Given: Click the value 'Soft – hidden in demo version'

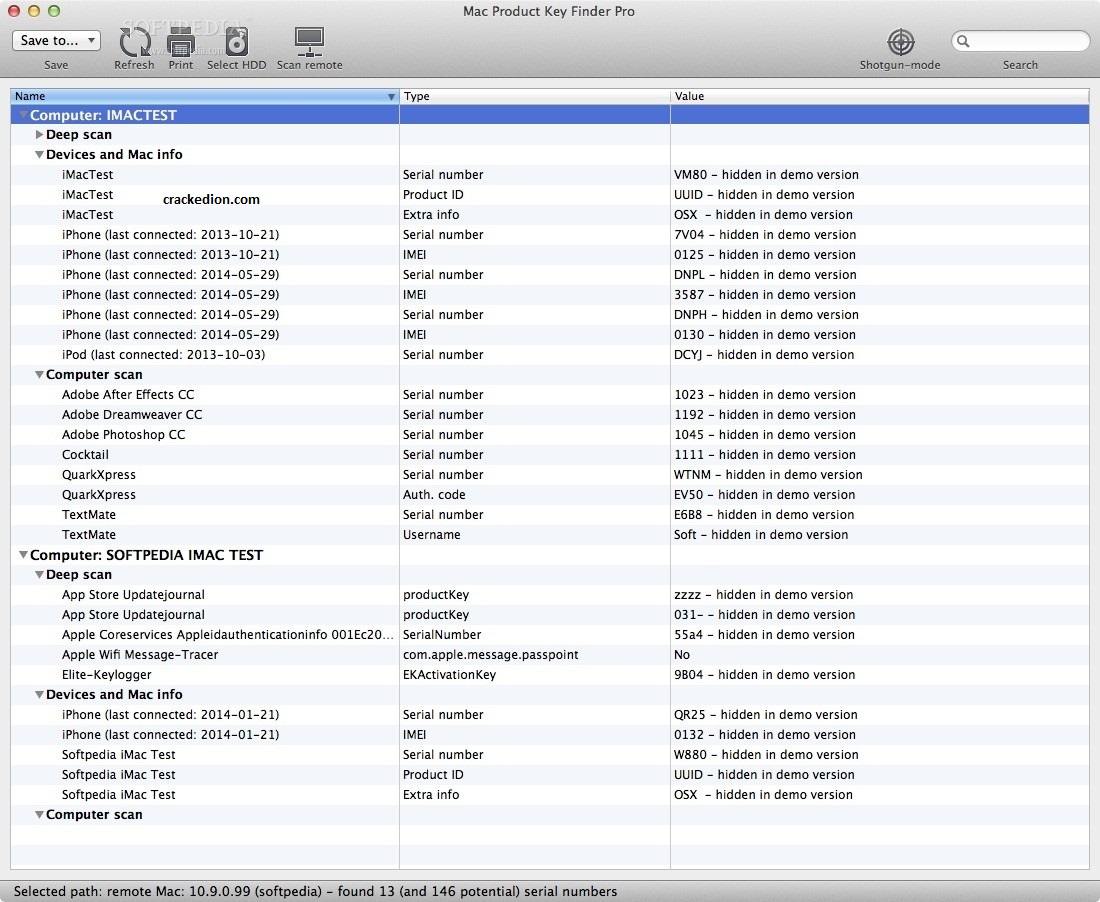Looking at the screenshot, I should tap(761, 534).
